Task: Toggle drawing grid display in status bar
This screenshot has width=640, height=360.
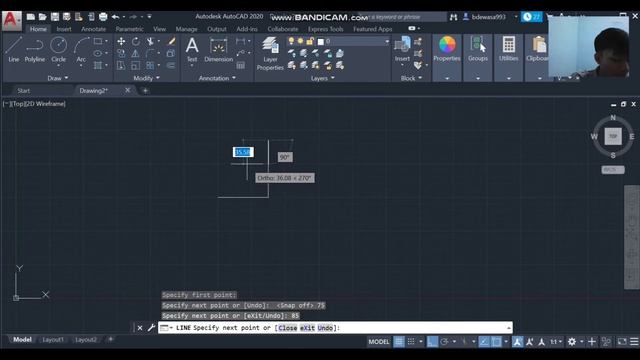Action: point(399,342)
